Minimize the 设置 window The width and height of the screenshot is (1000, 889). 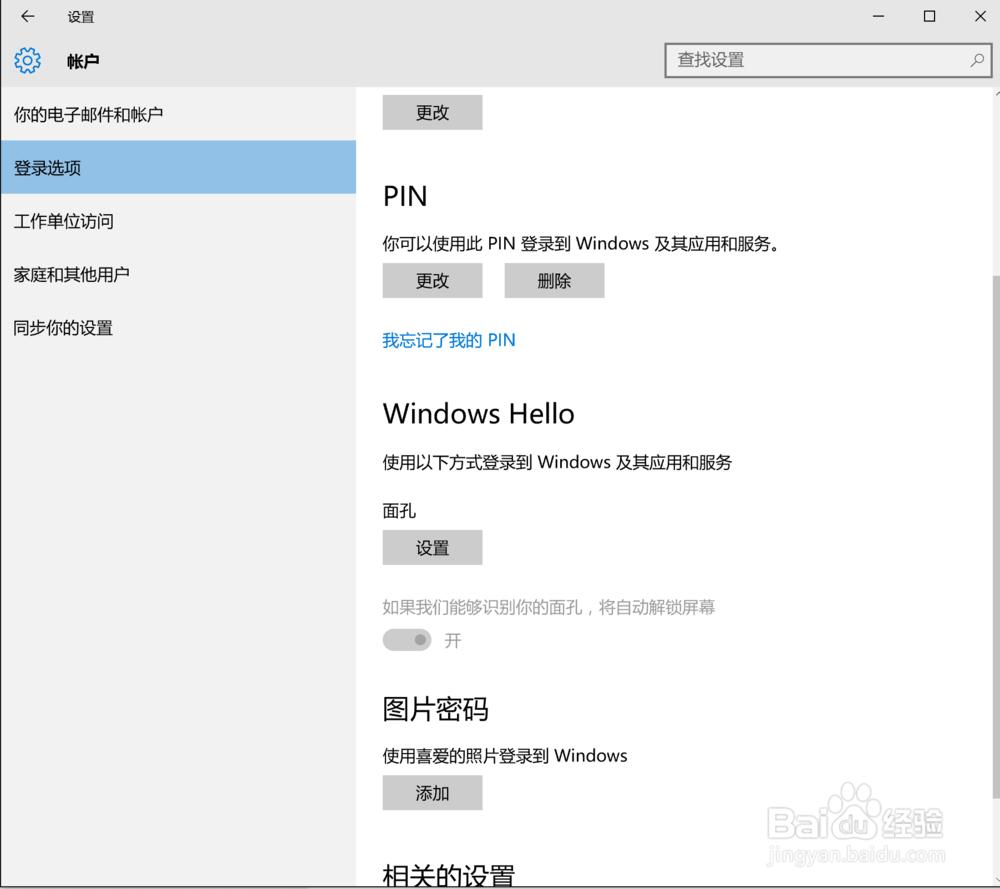(879, 17)
